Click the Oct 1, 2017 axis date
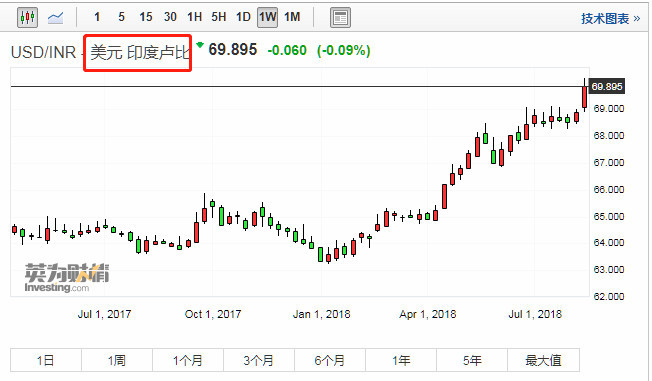652x381 pixels. (x=213, y=314)
